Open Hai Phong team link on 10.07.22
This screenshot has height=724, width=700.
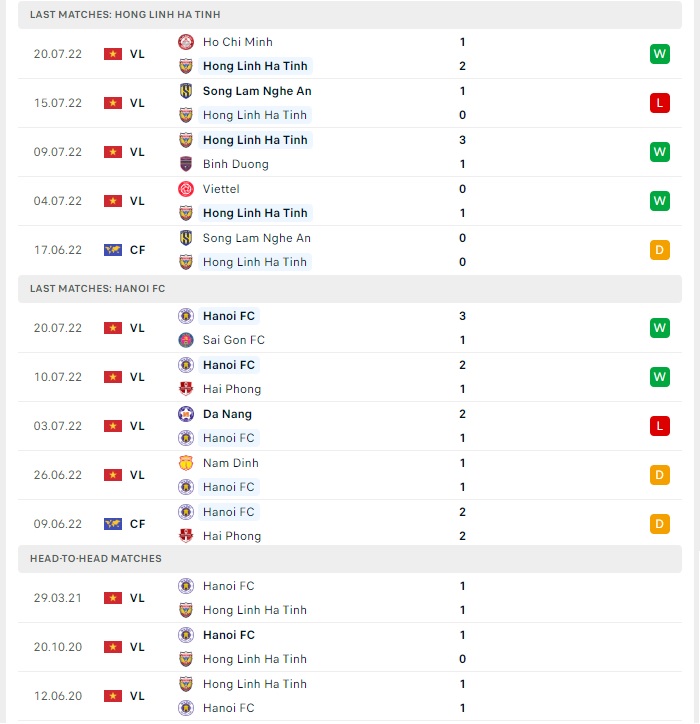tap(232, 389)
